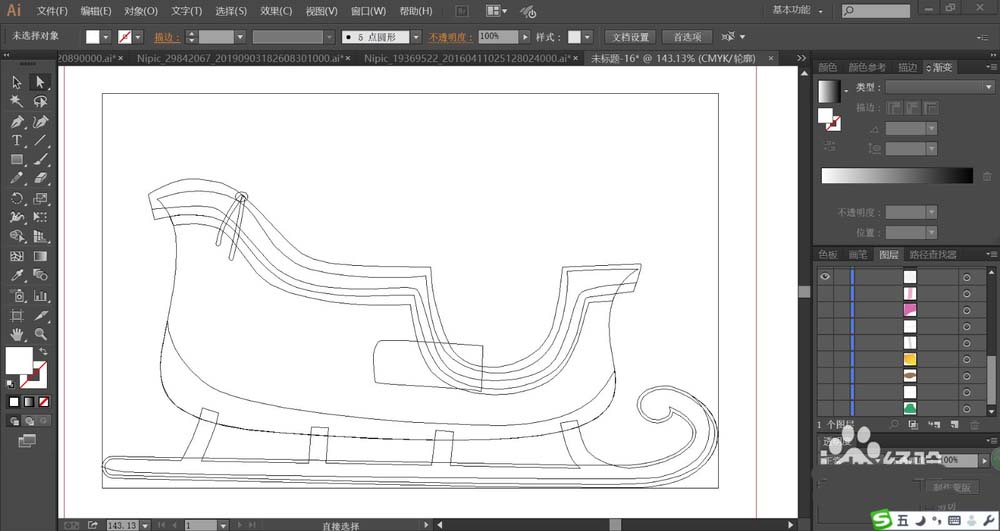Select the Line Segment tool
Viewport: 1000px width, 531px height.
coord(40,140)
